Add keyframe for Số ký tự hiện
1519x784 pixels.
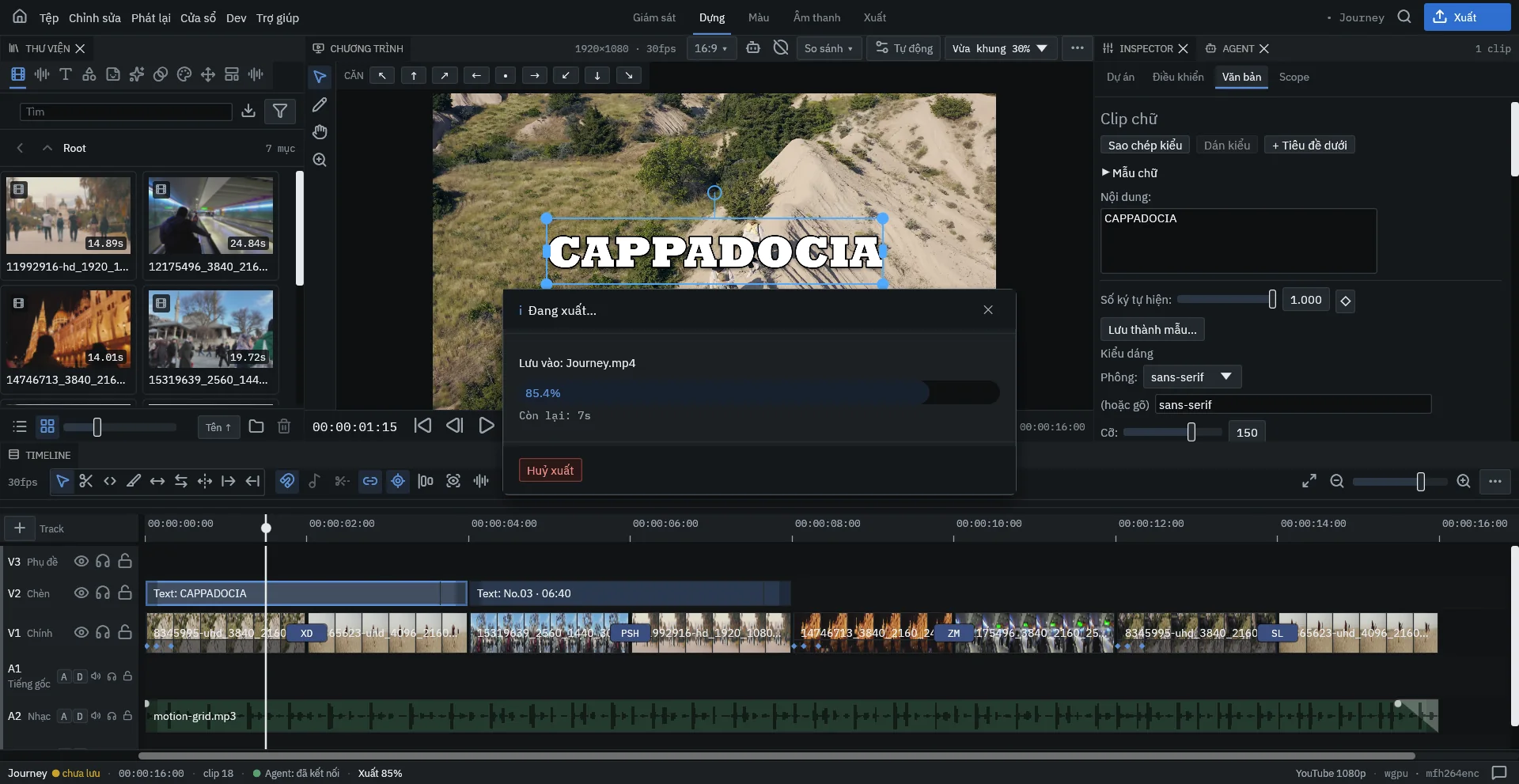(x=1346, y=301)
